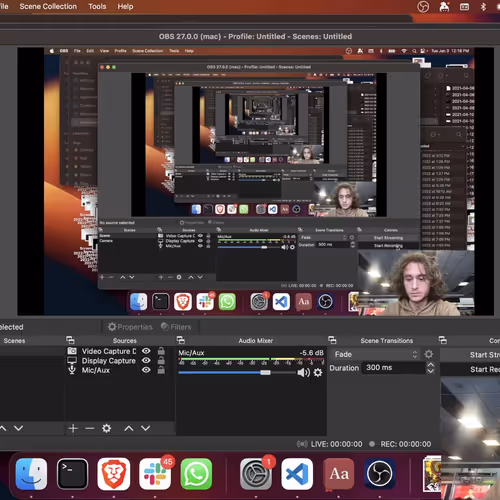Open Properties for the selected source
Viewport: 500px width, 500px height.
pos(130,327)
